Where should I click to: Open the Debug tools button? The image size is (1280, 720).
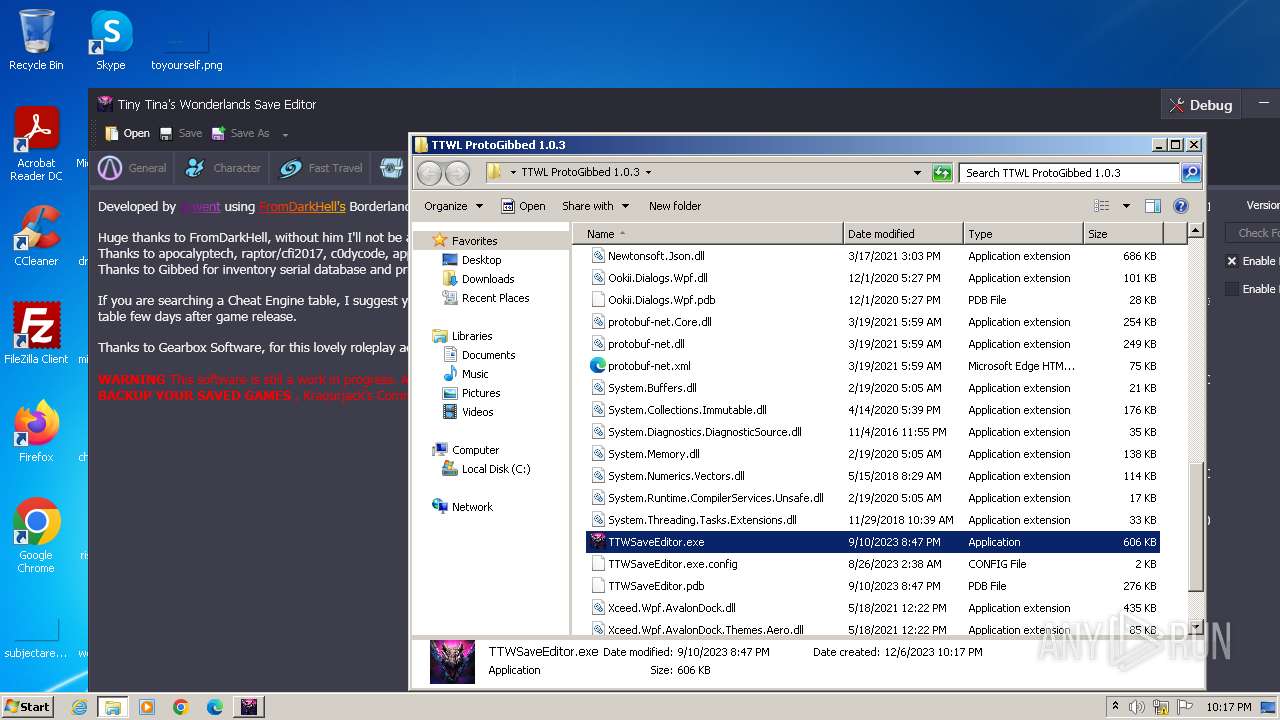[1200, 104]
